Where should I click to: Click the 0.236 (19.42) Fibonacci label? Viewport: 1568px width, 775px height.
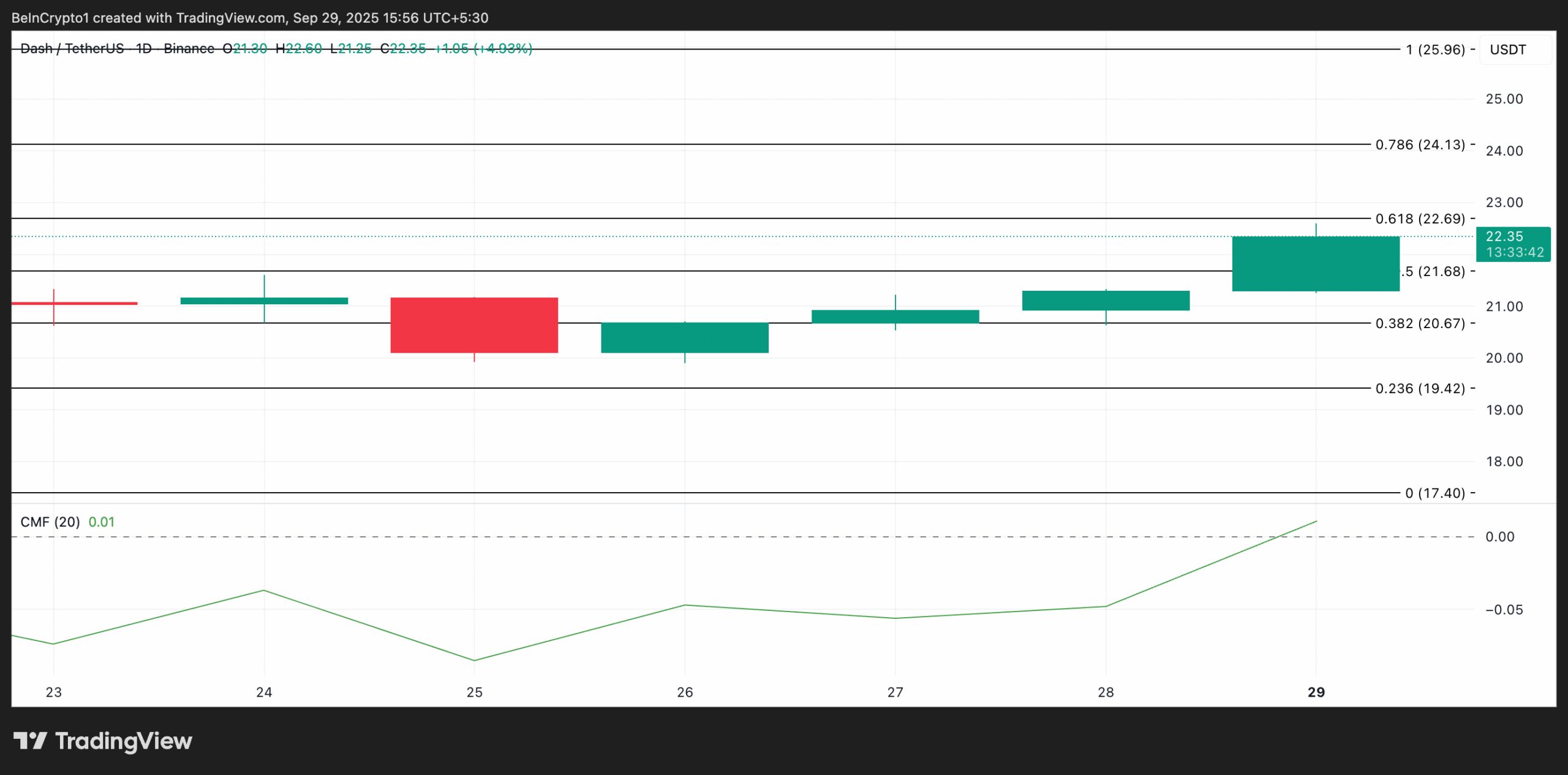coord(1420,388)
